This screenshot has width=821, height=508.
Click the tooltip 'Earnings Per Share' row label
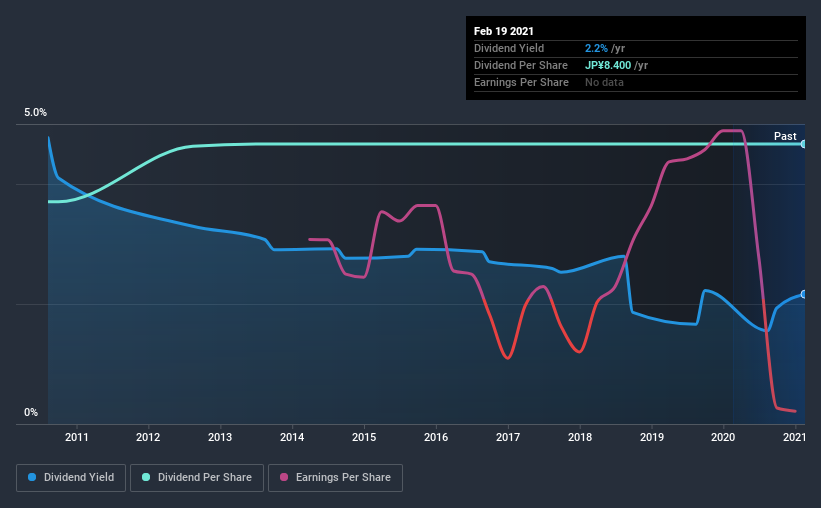(521, 82)
